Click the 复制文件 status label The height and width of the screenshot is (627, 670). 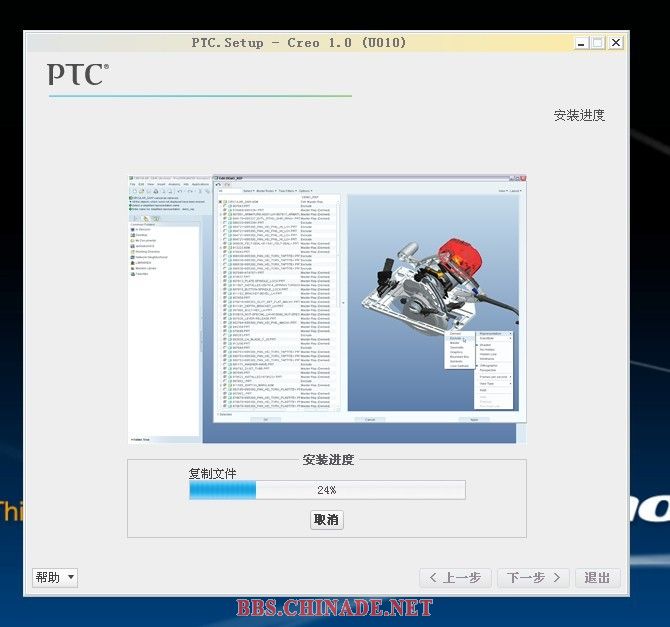point(213,473)
